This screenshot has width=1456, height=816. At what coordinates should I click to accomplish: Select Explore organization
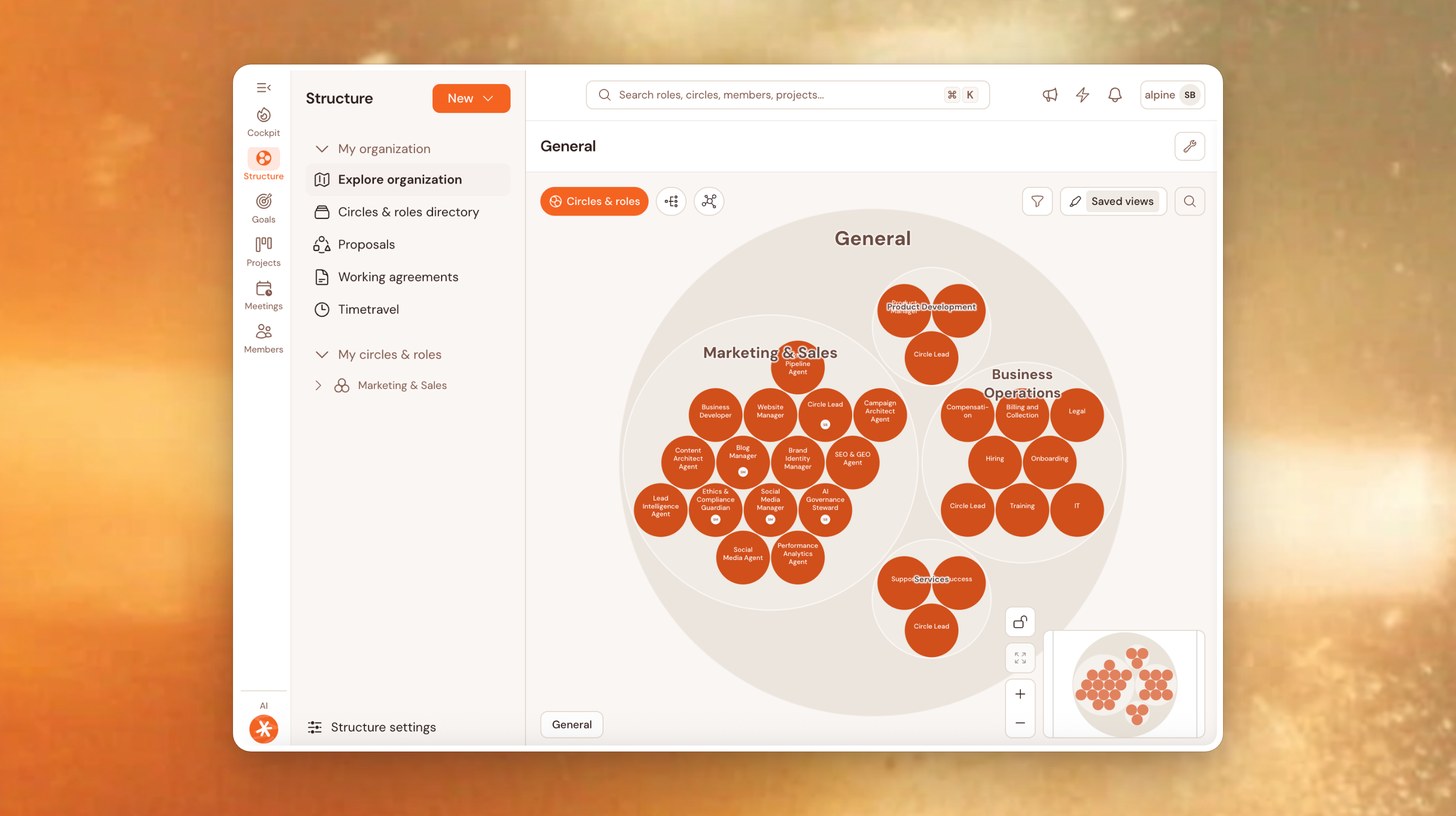tap(408, 180)
